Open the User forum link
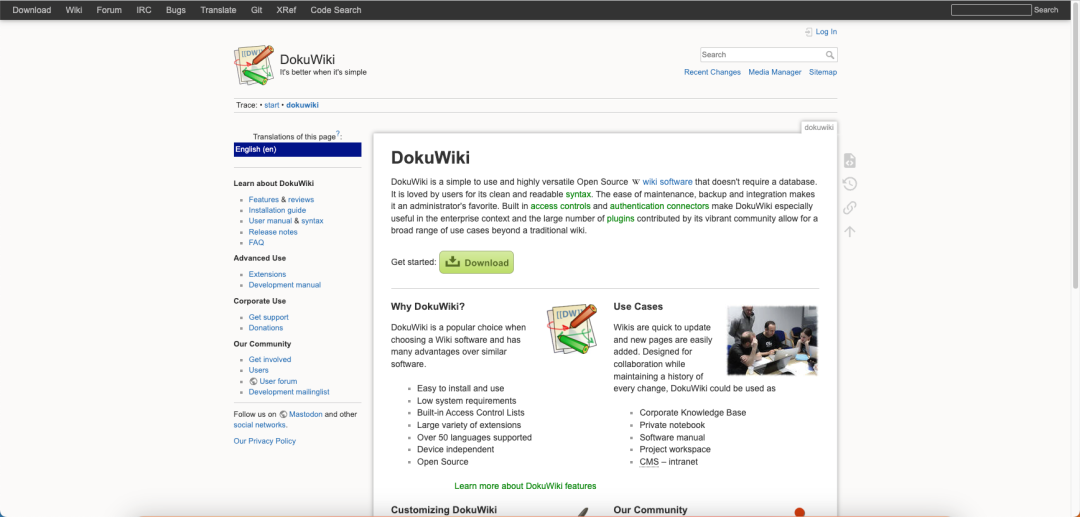This screenshot has height=517, width=1080. pos(278,381)
